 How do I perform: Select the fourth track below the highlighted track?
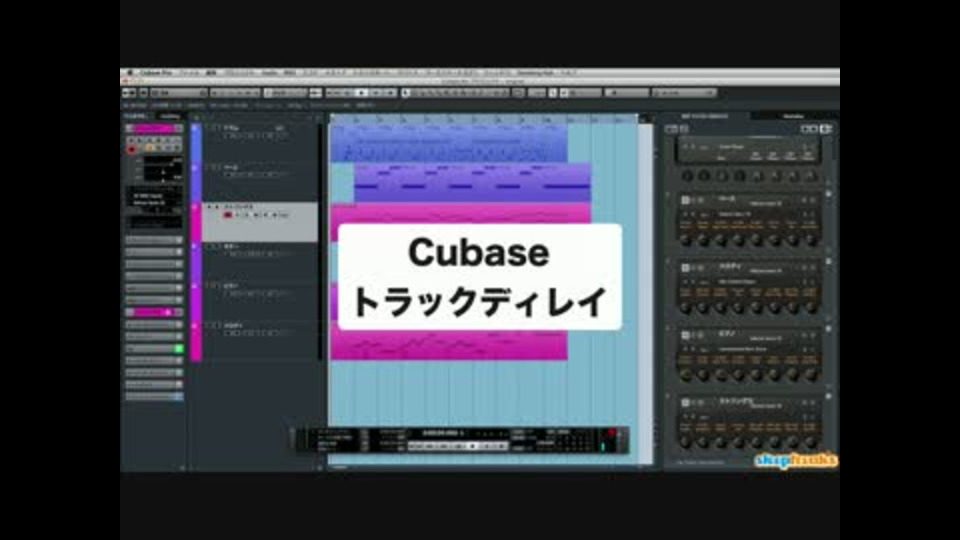[260, 261]
